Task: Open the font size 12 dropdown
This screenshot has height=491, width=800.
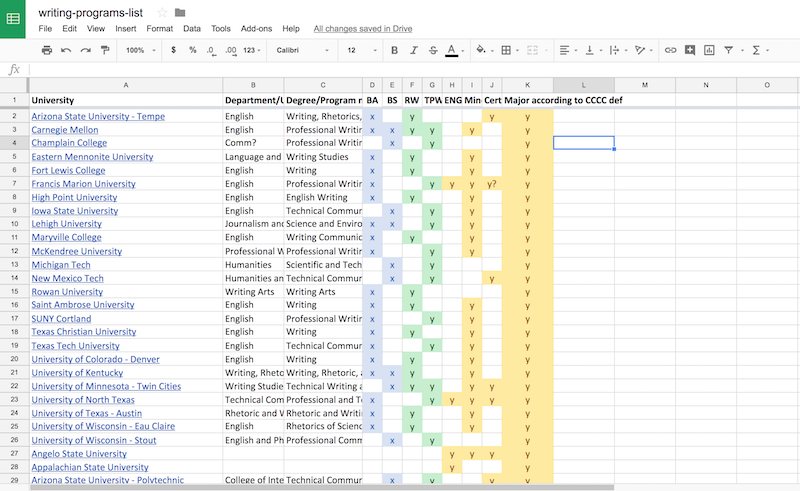Action: 362,50
